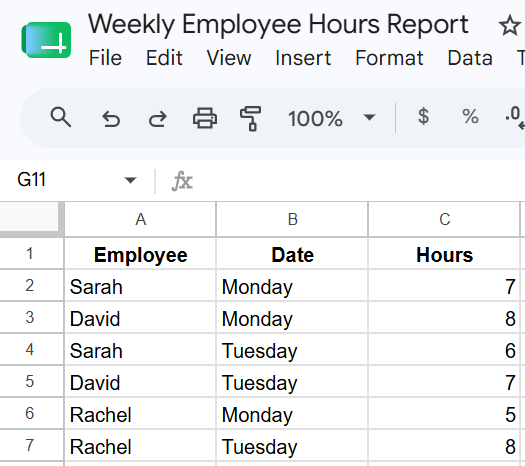Select hours value 8 in row 7

coord(444,445)
